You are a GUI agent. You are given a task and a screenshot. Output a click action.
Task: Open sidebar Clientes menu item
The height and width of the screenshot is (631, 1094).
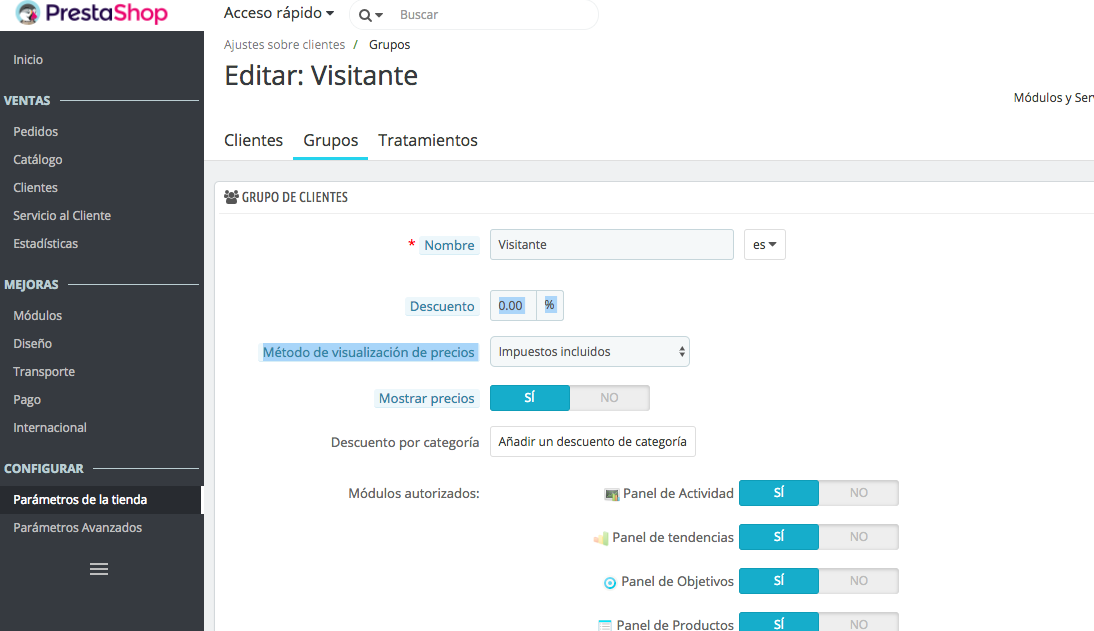[36, 188]
